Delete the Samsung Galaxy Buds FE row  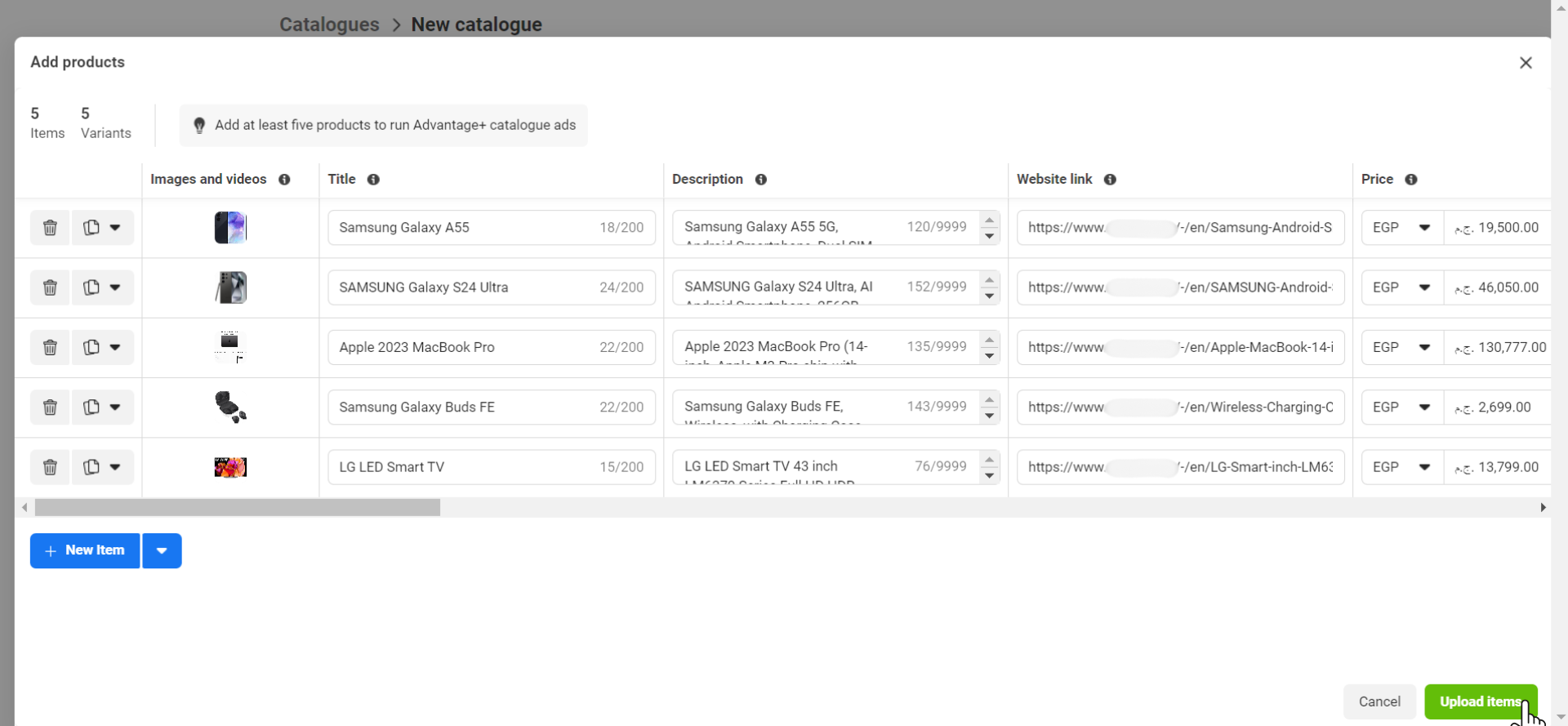pos(50,408)
